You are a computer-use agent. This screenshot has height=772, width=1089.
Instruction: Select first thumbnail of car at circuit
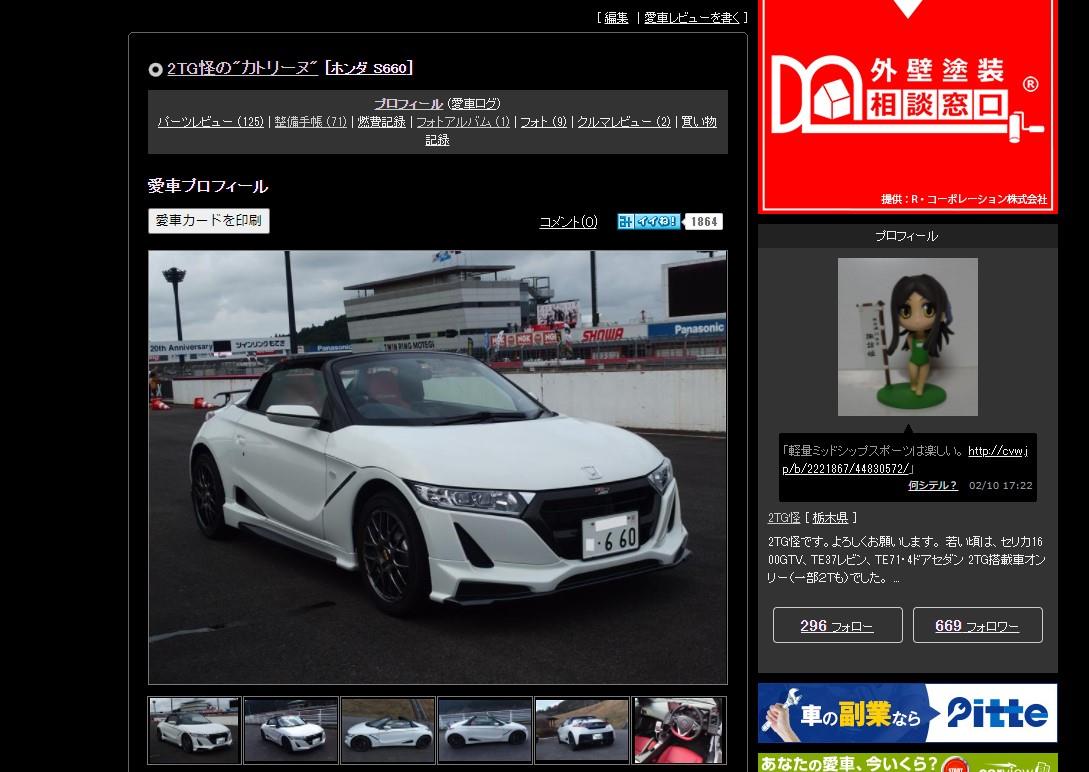click(x=194, y=731)
